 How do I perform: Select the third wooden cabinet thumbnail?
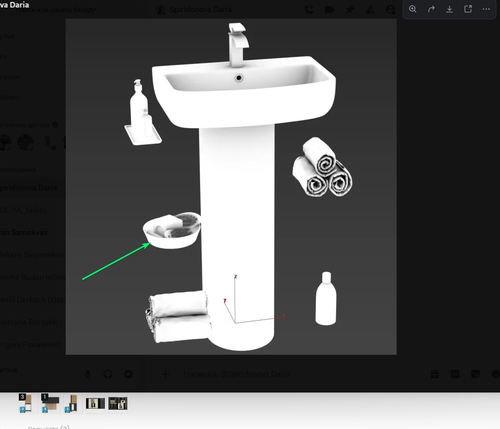point(72,403)
